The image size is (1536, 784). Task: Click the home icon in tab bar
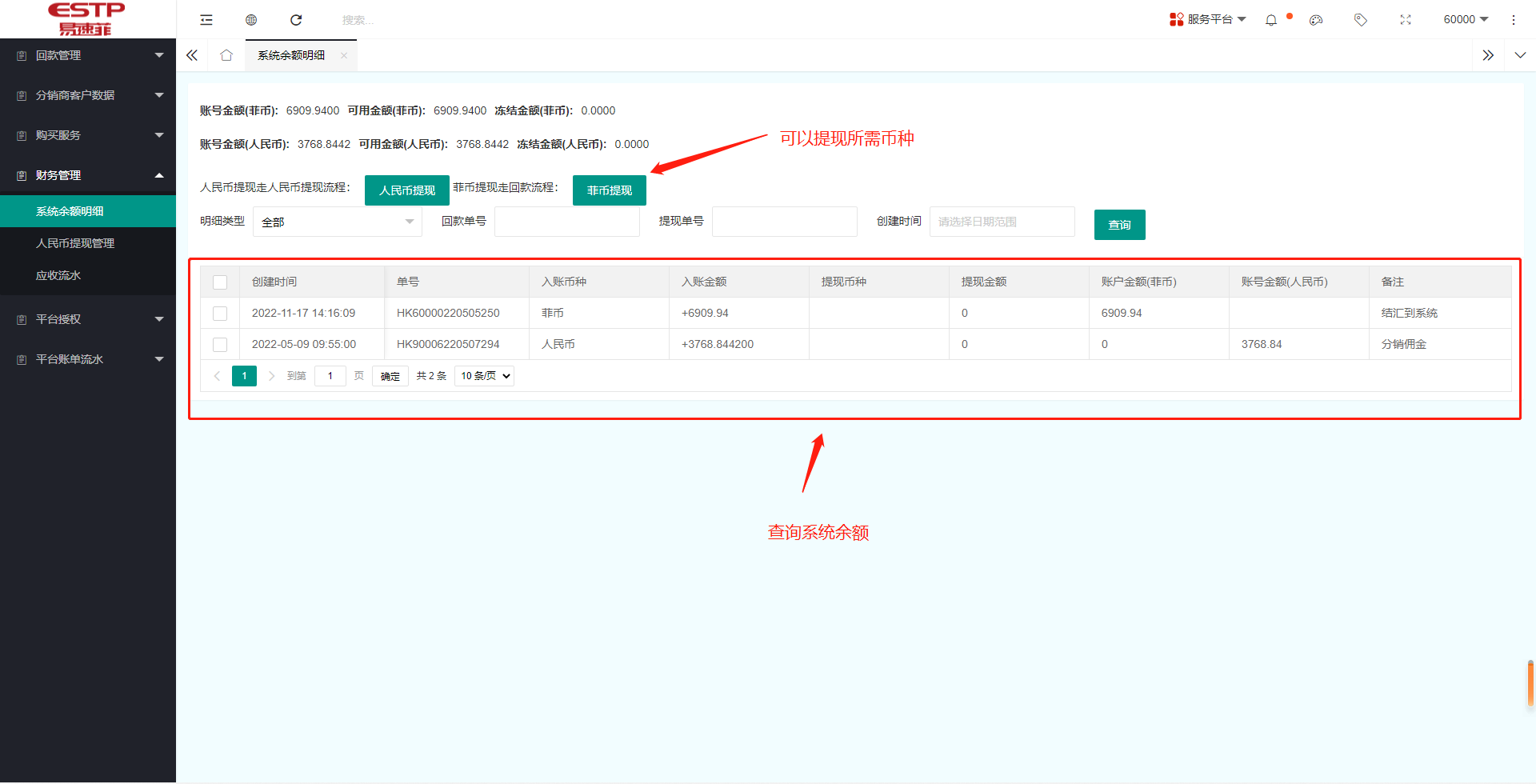click(x=226, y=55)
